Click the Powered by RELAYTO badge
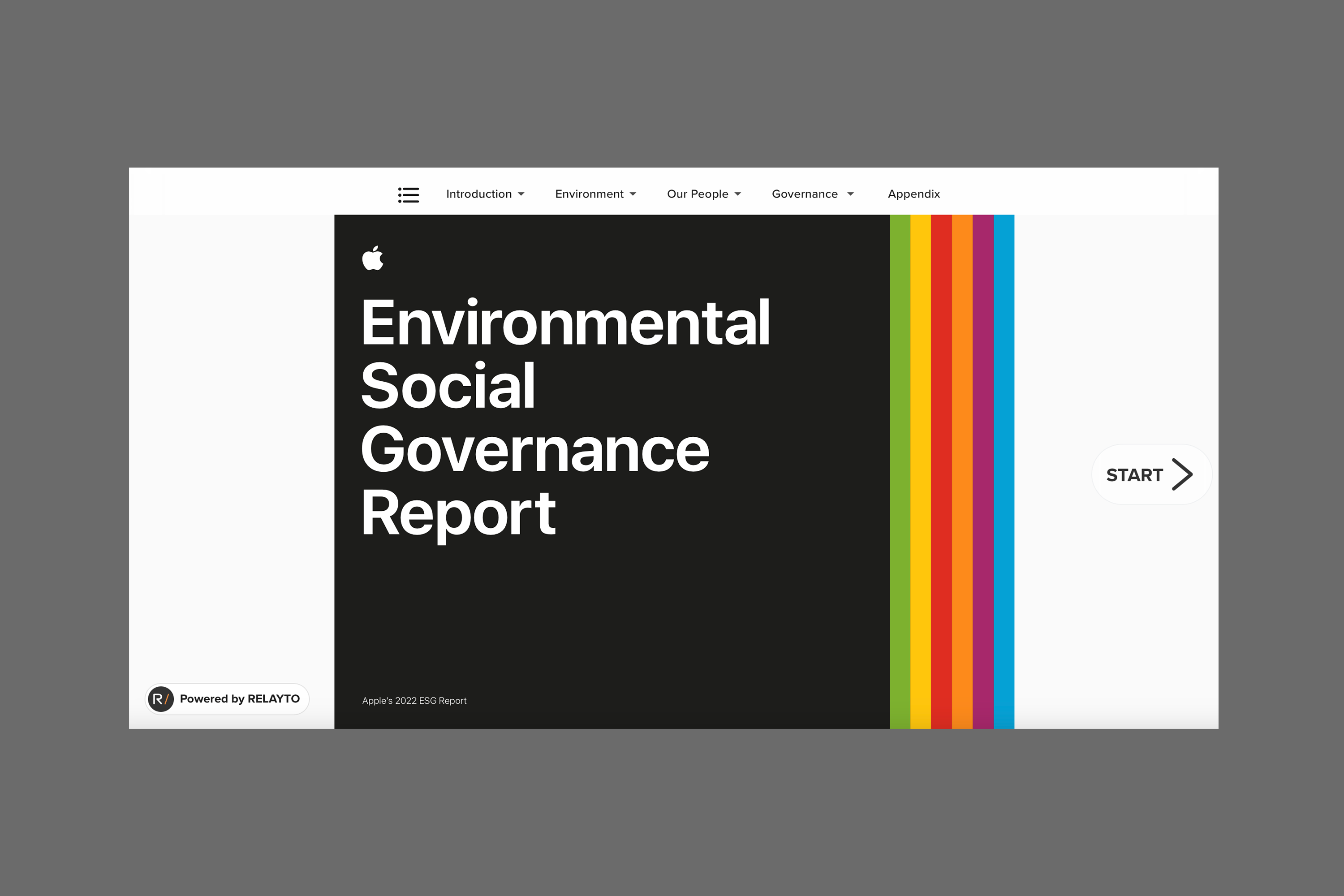This screenshot has width=1344, height=896. 227,699
